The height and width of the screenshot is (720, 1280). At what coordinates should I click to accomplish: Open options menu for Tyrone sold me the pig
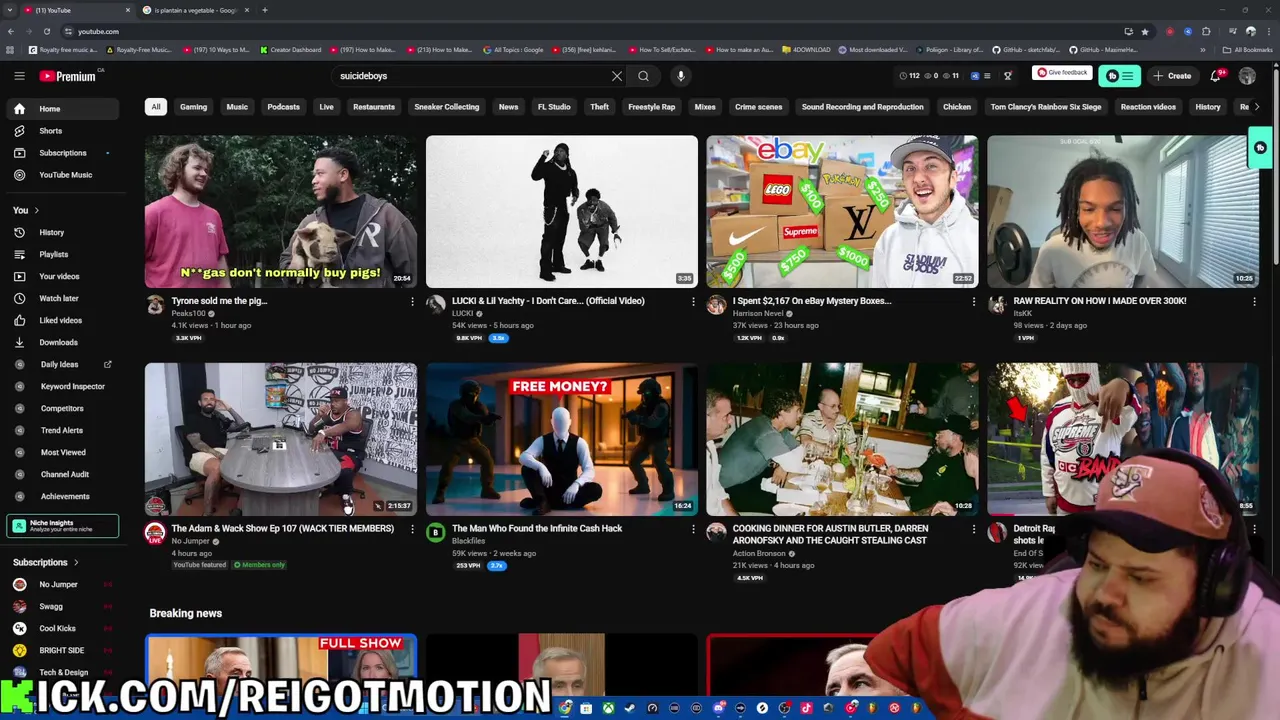pos(412,301)
